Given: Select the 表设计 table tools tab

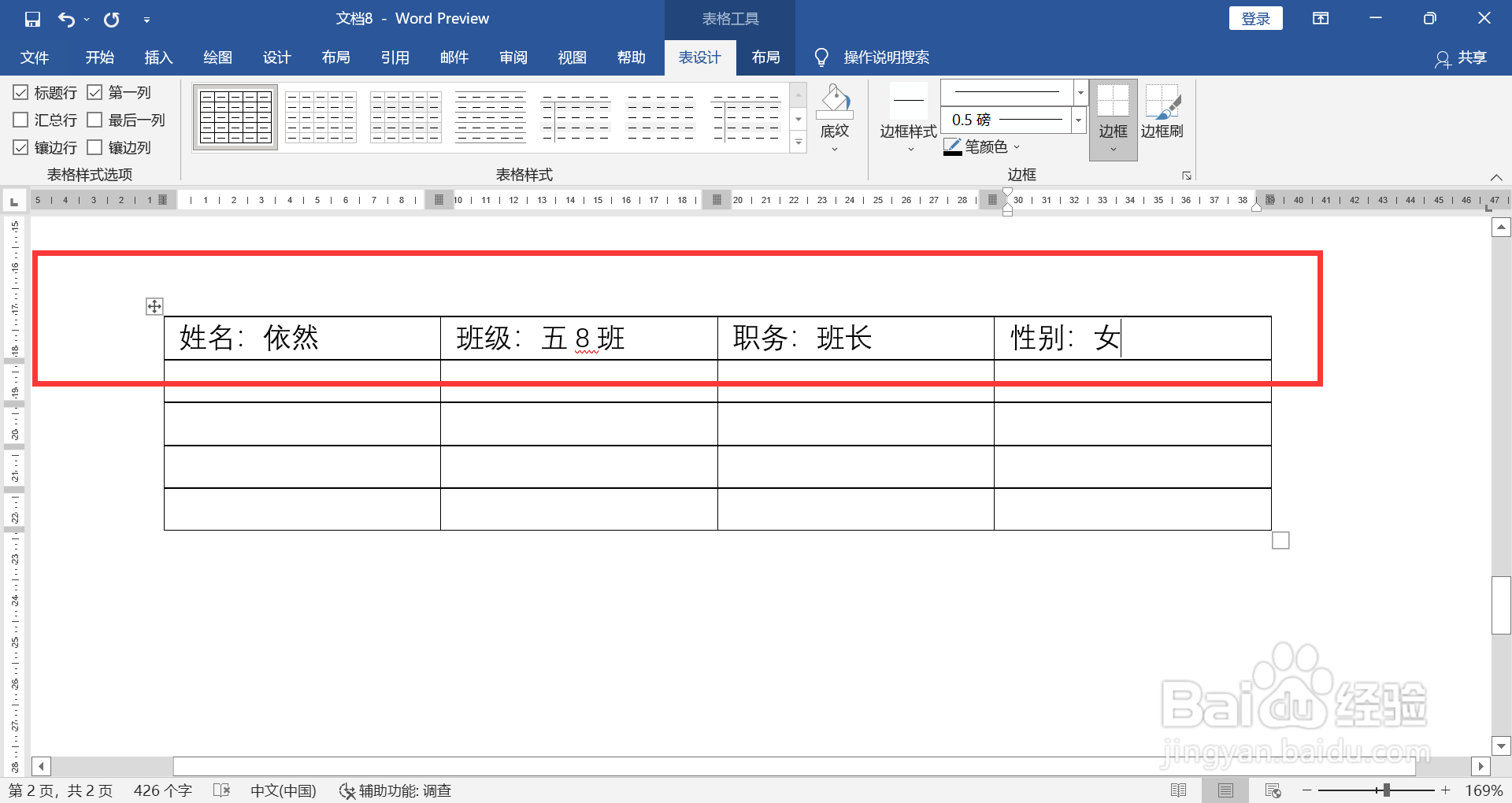Looking at the screenshot, I should coord(700,57).
